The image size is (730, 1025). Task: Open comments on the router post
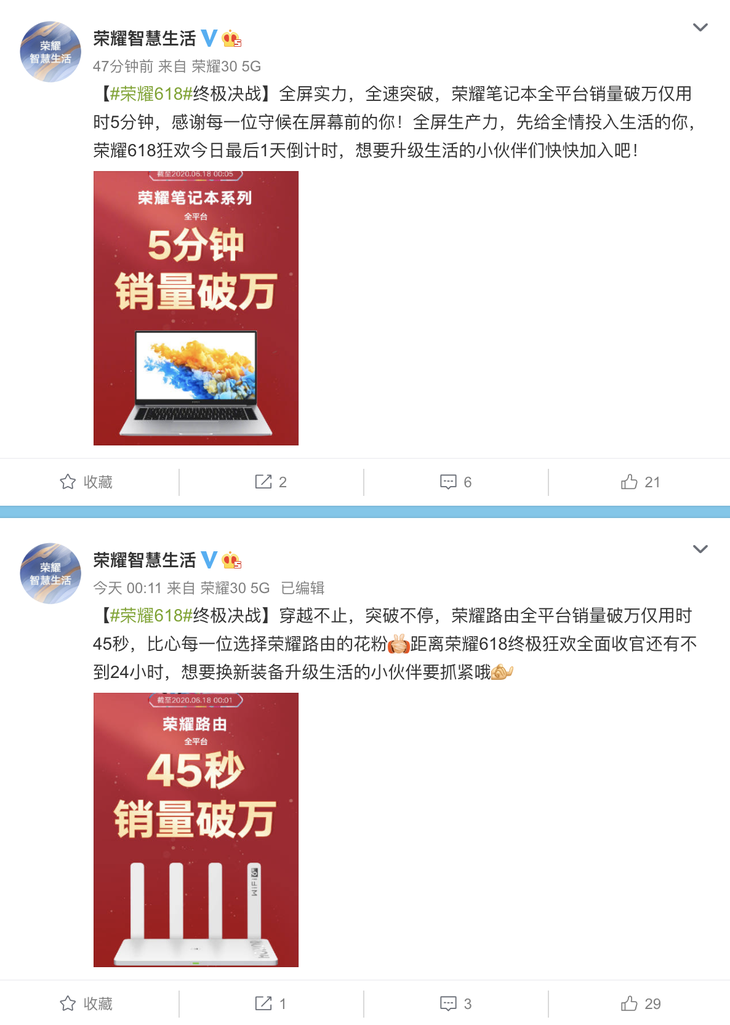coord(456,1003)
